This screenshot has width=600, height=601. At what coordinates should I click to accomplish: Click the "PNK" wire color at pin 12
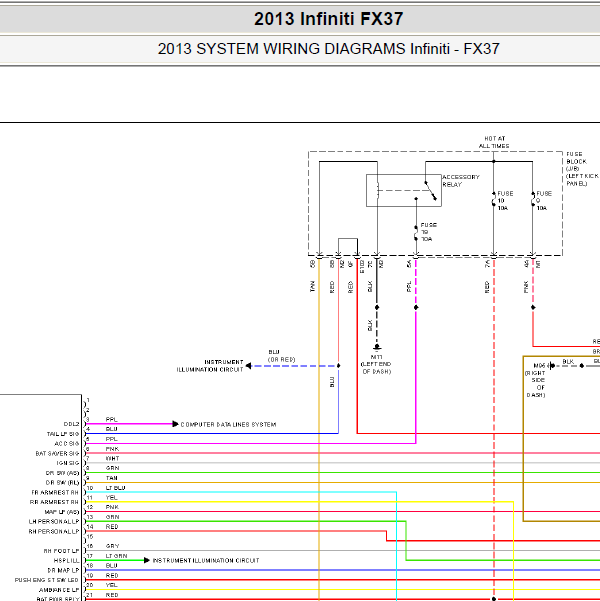coord(112,507)
